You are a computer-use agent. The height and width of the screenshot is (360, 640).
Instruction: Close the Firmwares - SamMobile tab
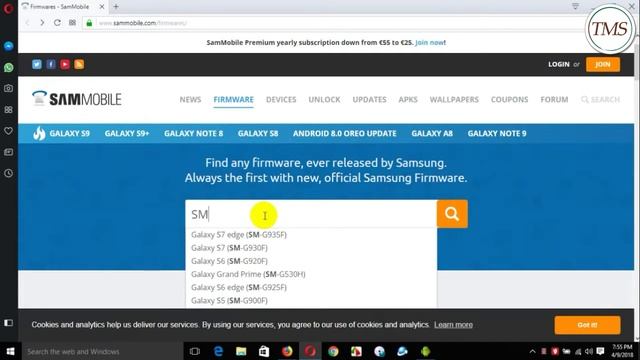click(x=102, y=7)
